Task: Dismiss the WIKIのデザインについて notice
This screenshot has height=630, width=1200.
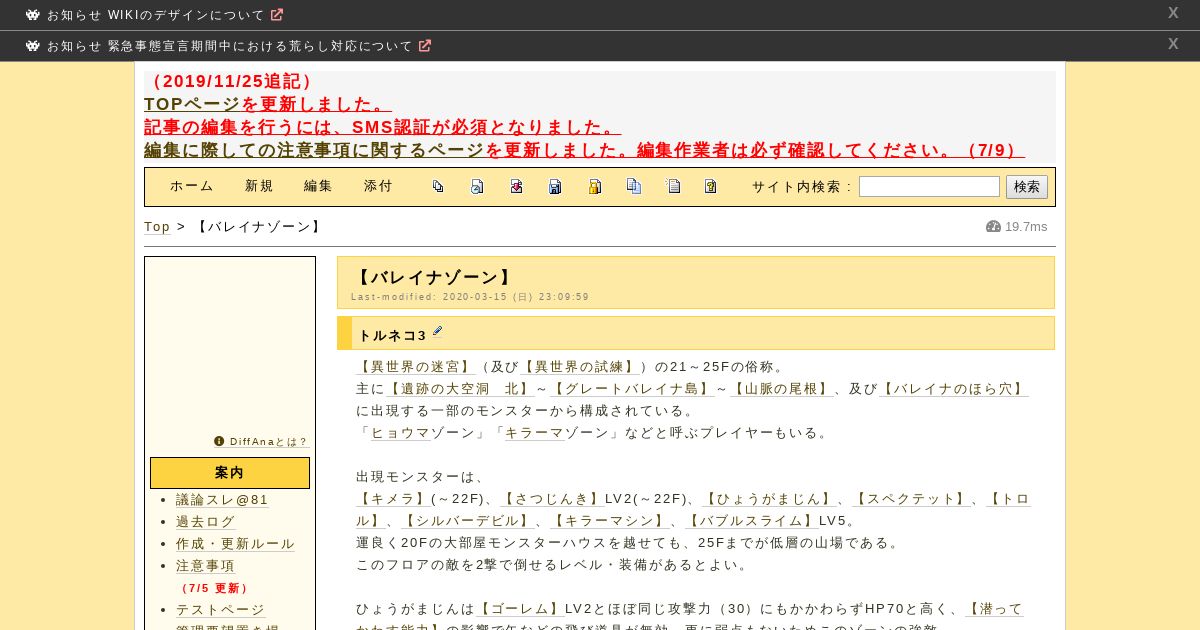Action: (1173, 14)
